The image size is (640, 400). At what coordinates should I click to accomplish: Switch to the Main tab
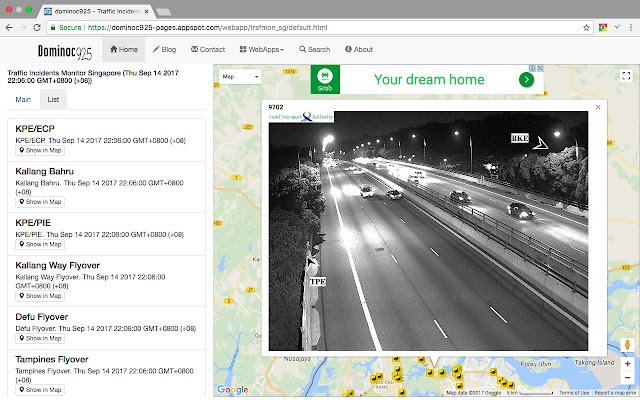pos(23,99)
